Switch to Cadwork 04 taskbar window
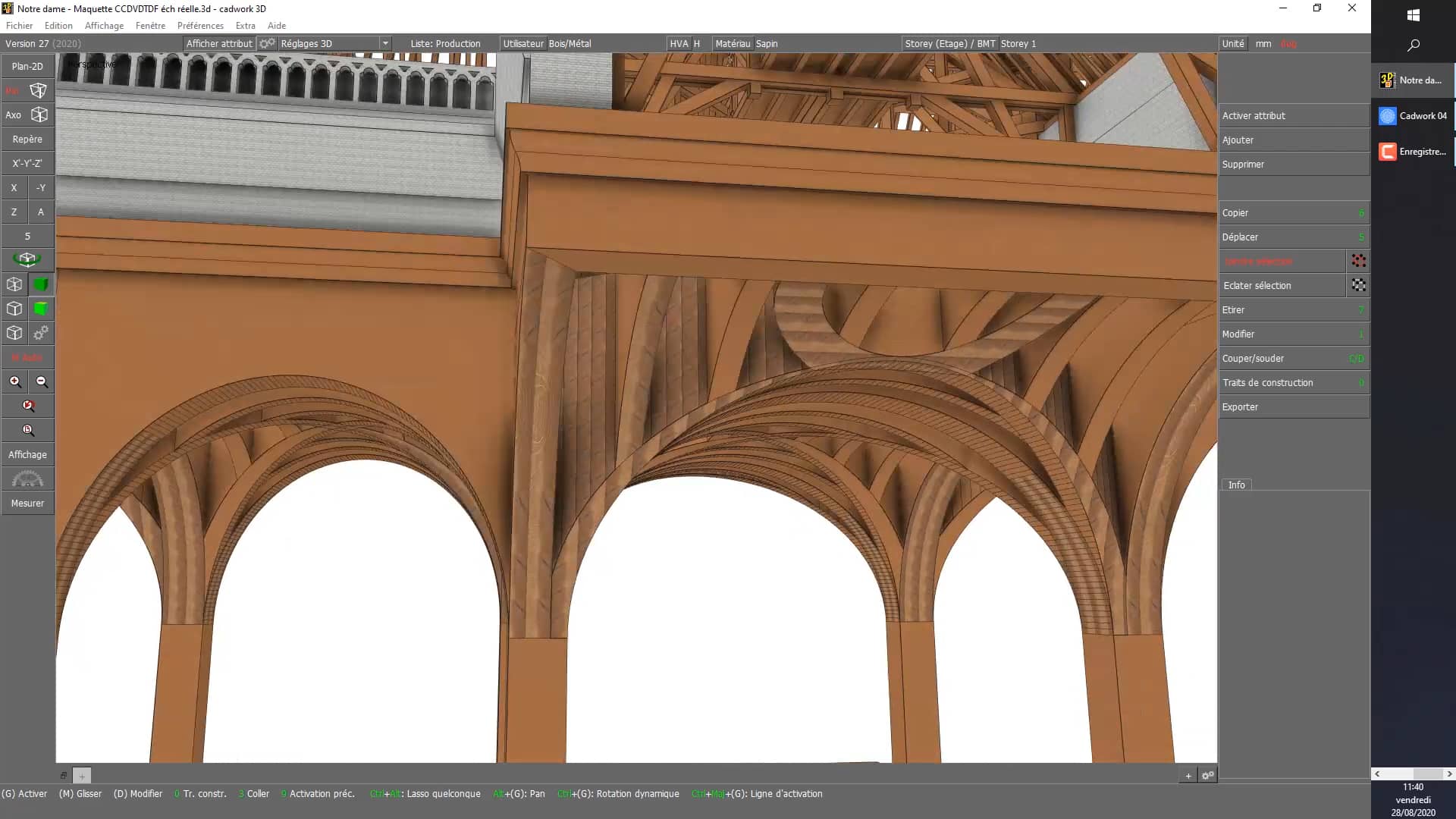This screenshot has height=819, width=1456. pos(1414,115)
